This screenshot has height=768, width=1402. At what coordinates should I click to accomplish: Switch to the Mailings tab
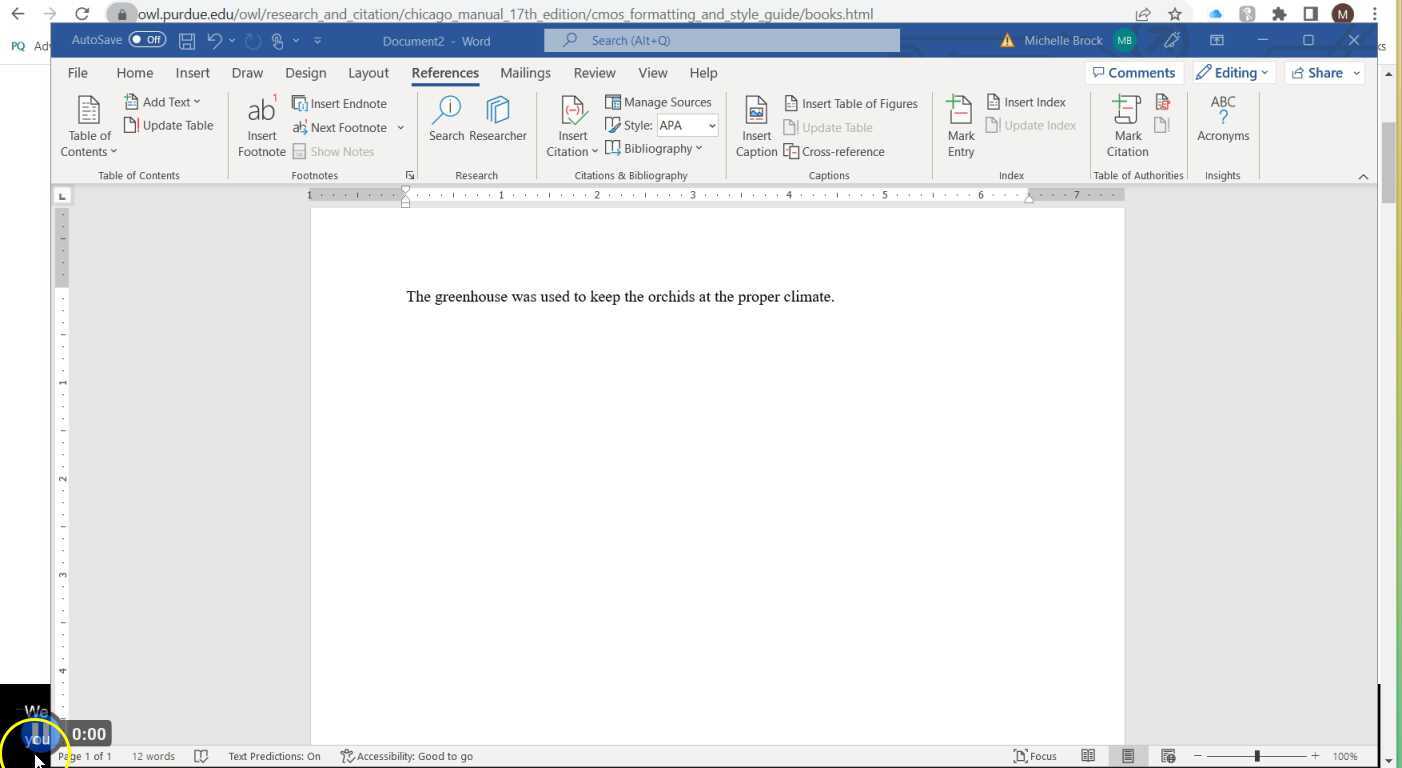click(525, 72)
